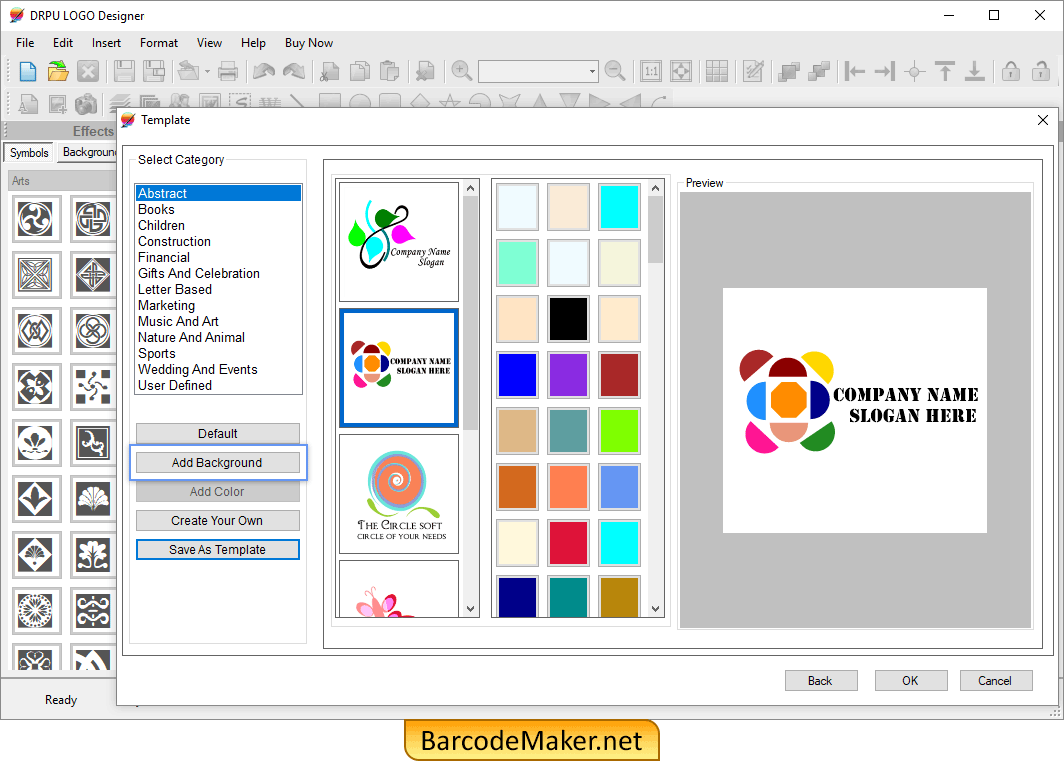Confirm with the OK button
1064x761 pixels.
911,680
